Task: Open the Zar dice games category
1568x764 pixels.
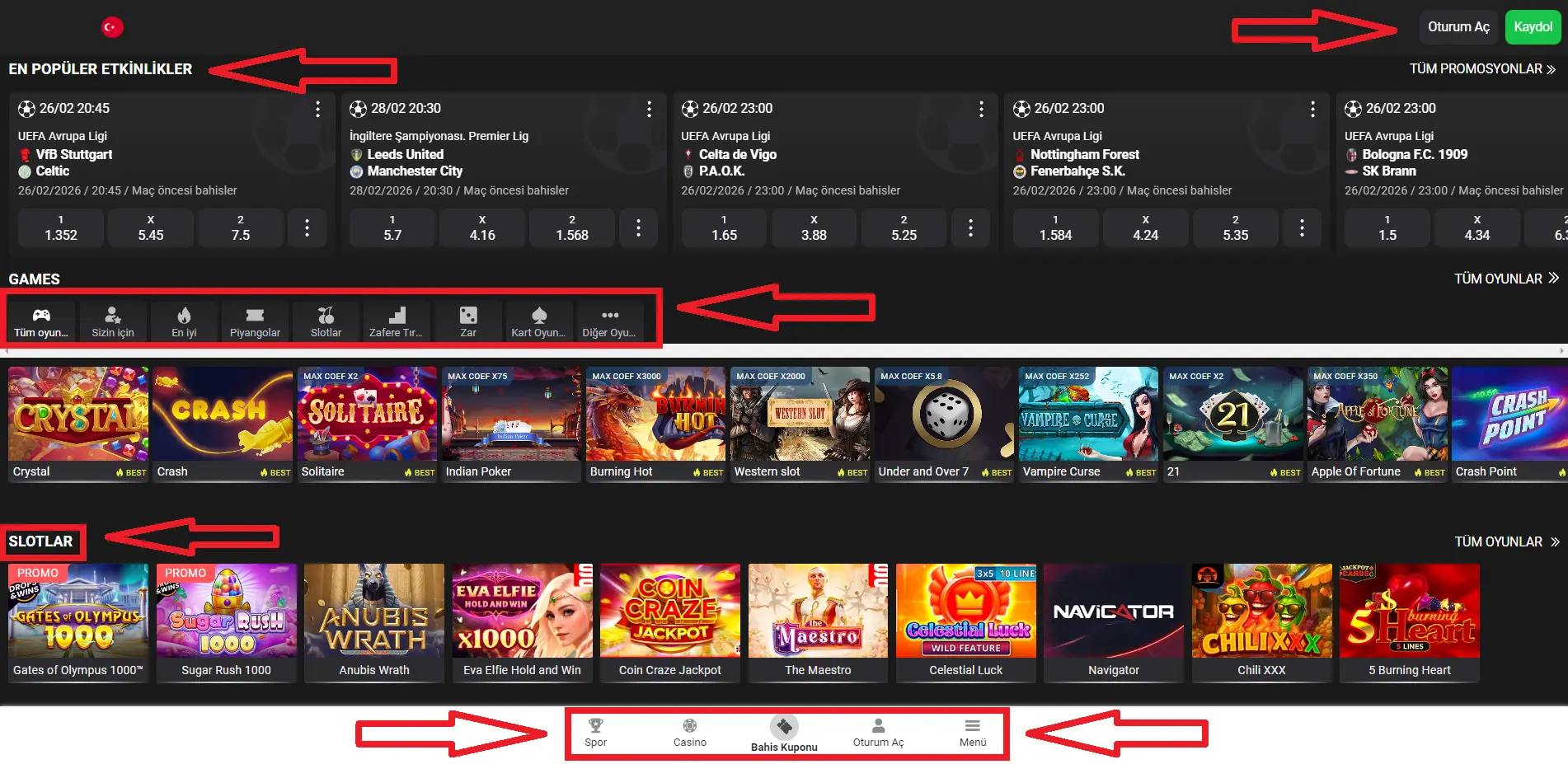Action: [468, 321]
